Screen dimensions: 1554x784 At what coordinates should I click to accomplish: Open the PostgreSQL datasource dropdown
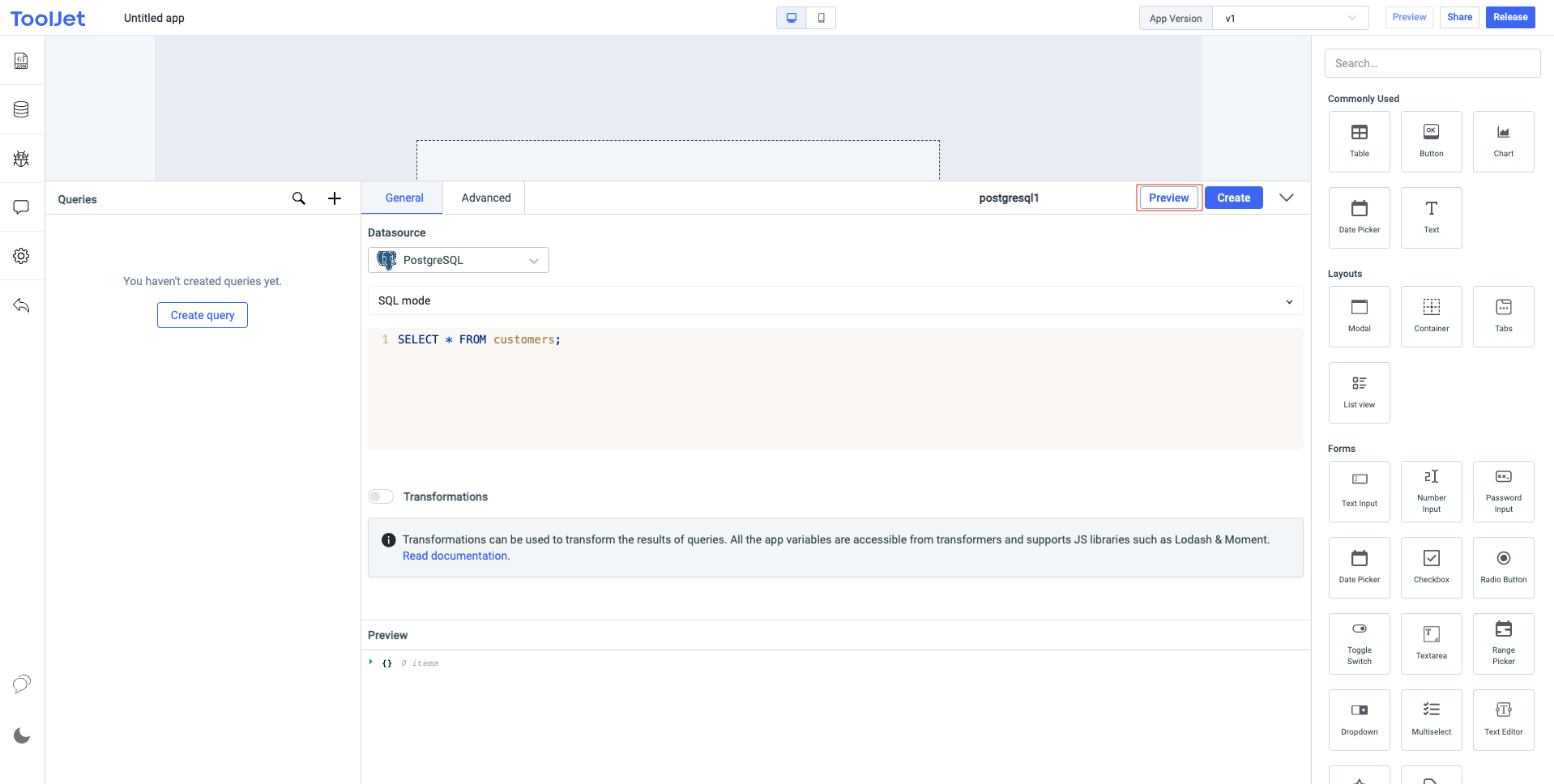[x=458, y=260]
